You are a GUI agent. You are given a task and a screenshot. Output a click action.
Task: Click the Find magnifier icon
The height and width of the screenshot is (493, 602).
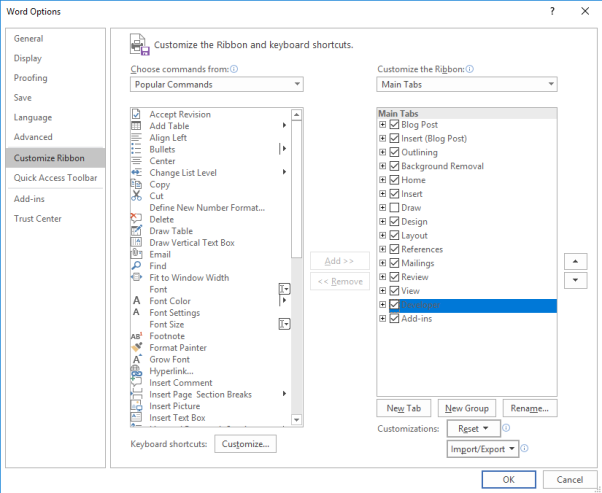(x=136, y=266)
